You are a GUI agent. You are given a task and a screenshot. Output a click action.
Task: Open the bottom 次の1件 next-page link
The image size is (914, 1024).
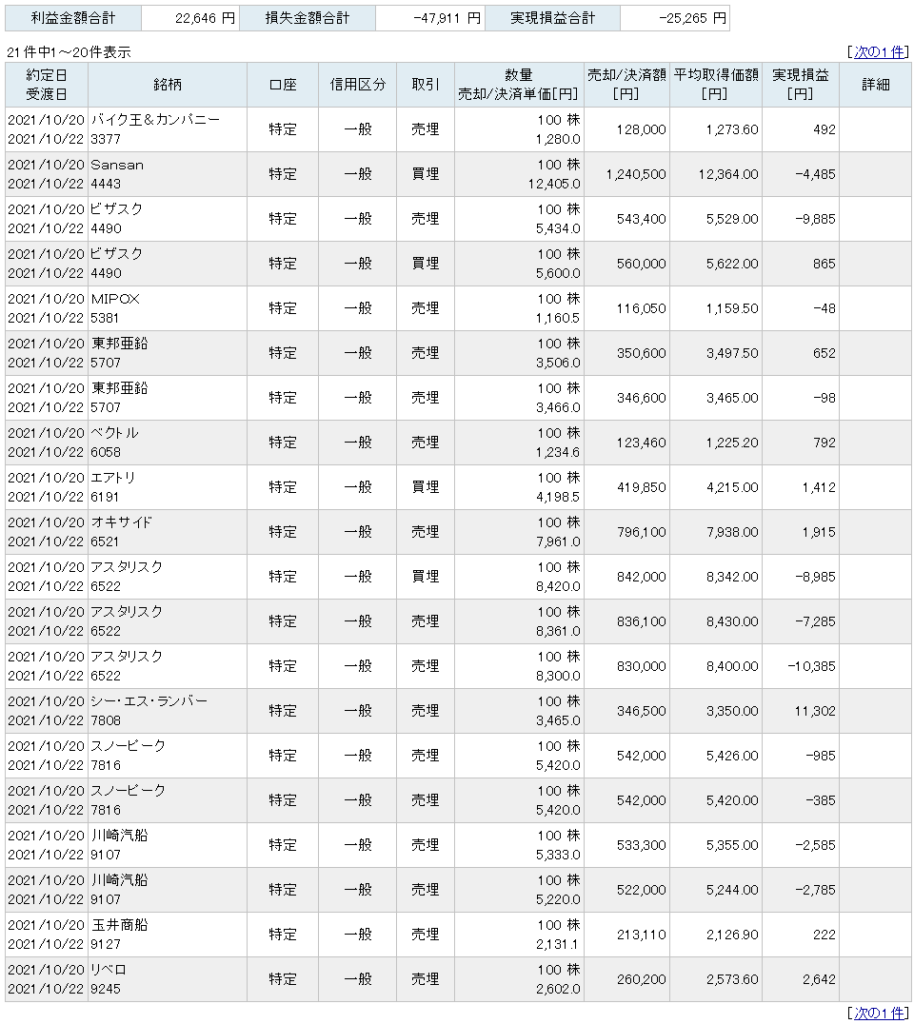coord(879,1013)
